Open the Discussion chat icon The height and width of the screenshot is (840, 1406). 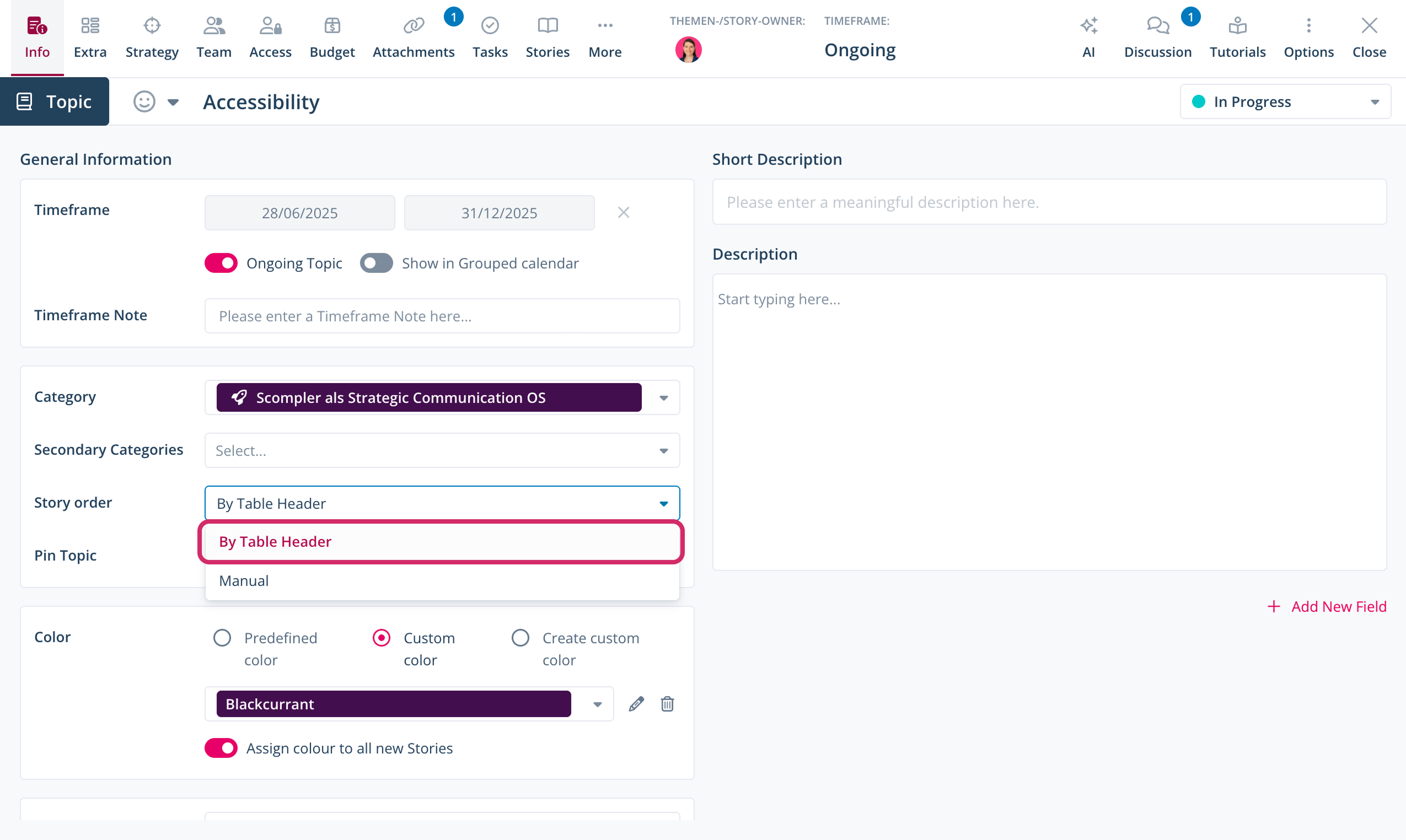coord(1157,25)
